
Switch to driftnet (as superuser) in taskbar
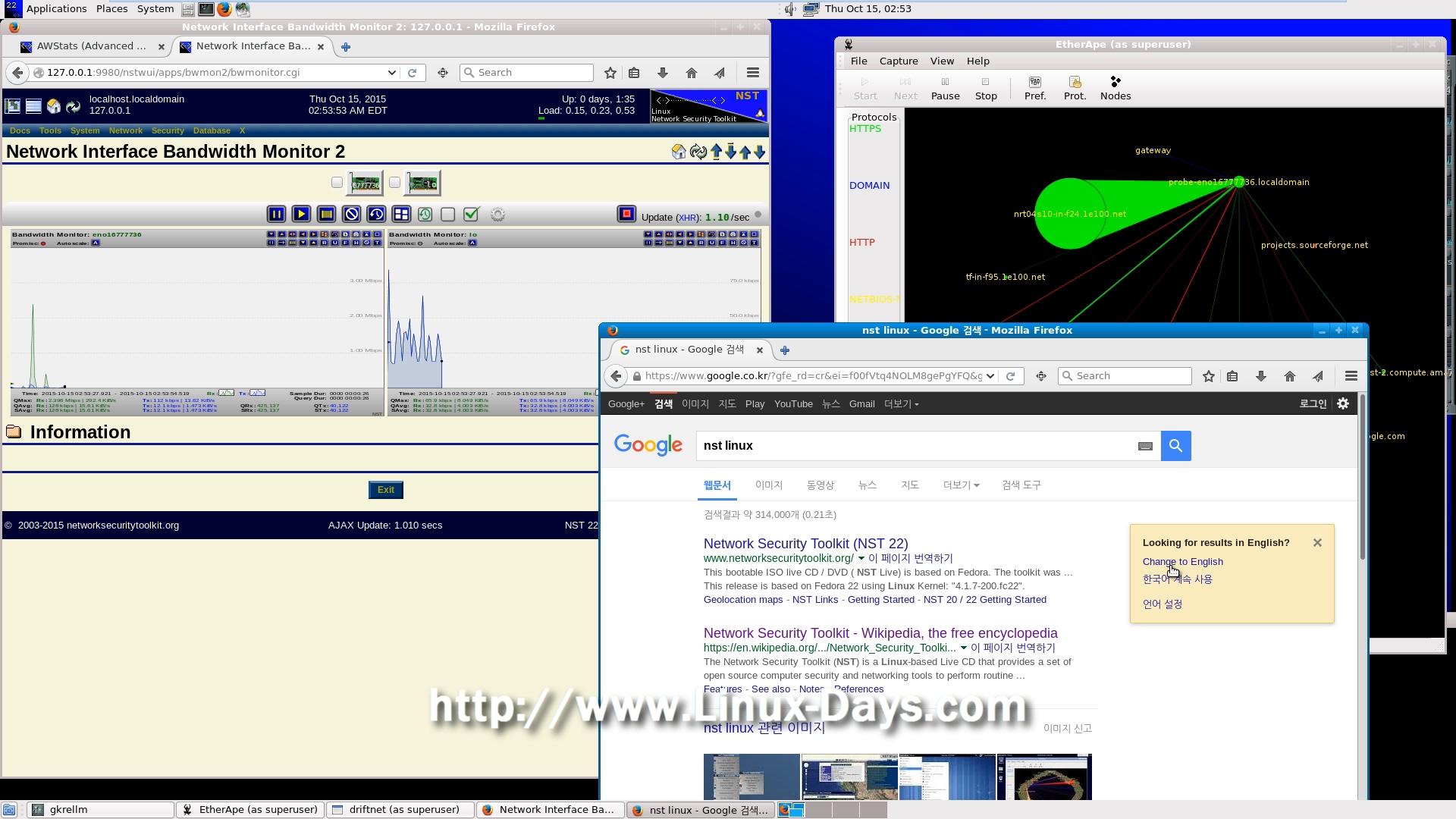click(400, 810)
